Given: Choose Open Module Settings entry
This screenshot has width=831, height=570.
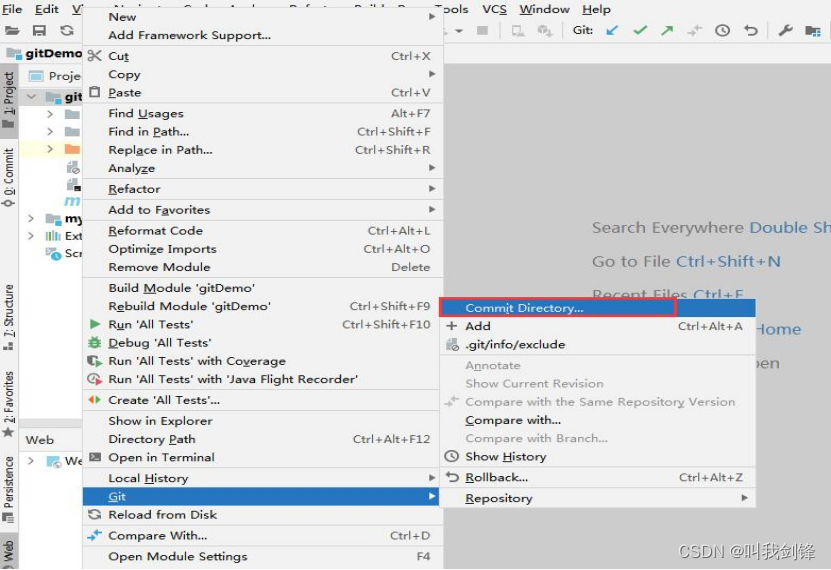Looking at the screenshot, I should (x=263, y=556).
